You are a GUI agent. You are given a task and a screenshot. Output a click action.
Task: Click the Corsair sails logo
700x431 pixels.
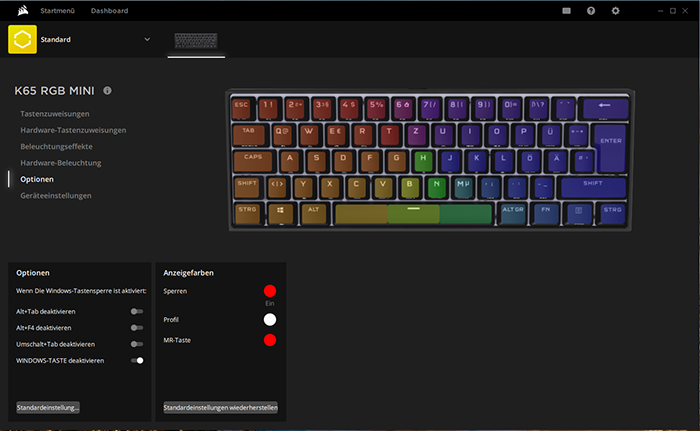coord(23,10)
